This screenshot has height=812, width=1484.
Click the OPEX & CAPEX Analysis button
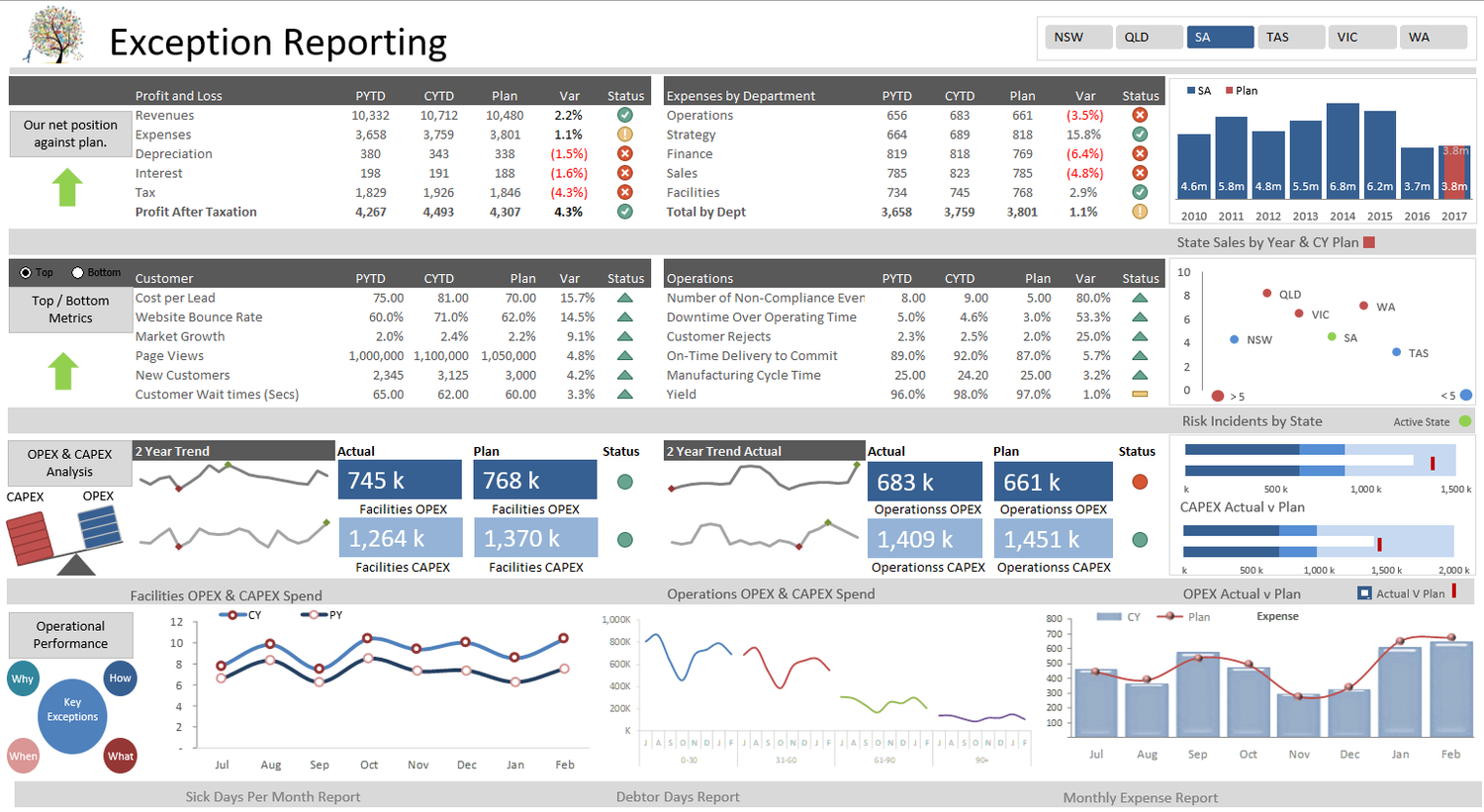click(69, 463)
